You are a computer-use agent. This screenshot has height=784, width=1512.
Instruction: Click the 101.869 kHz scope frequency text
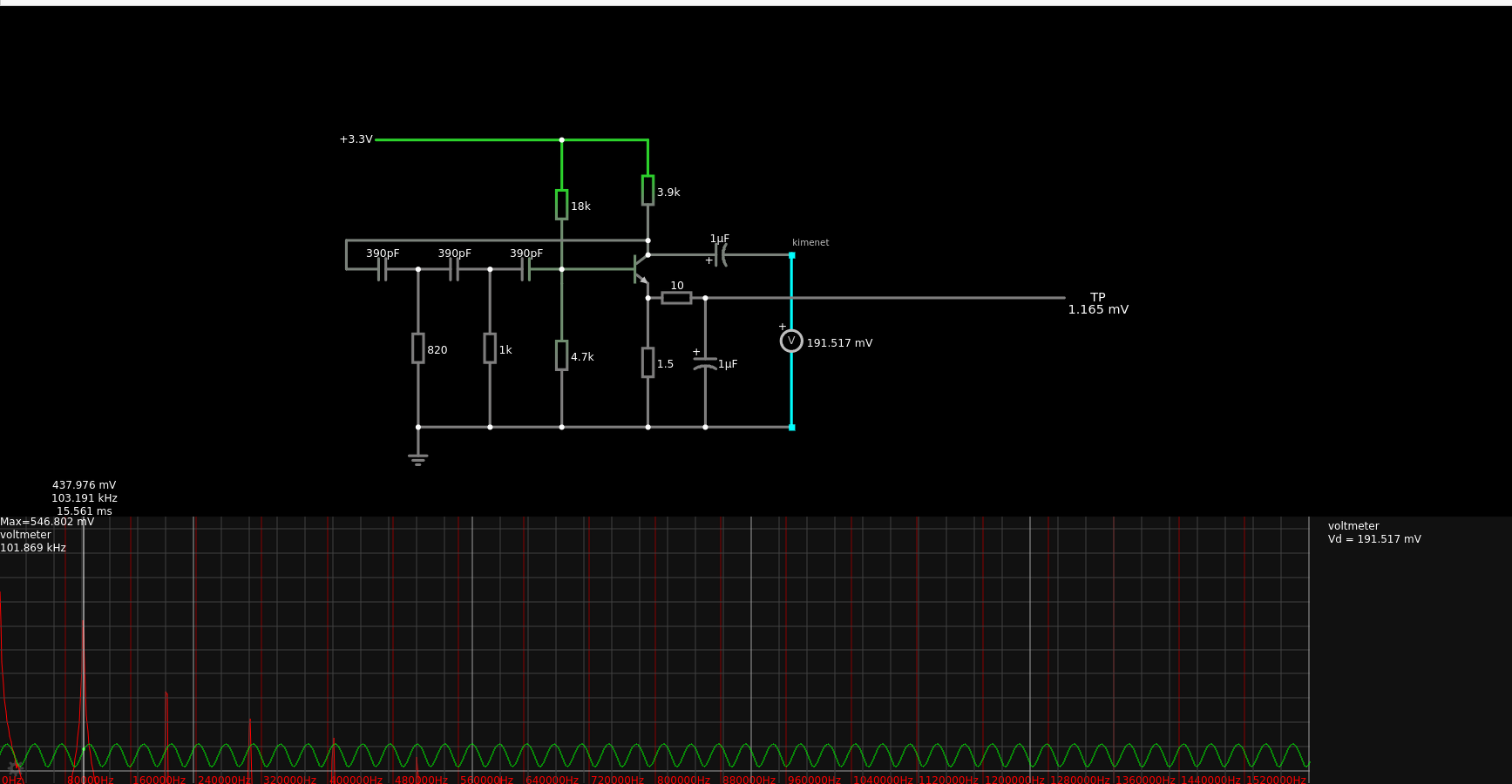[x=33, y=548]
